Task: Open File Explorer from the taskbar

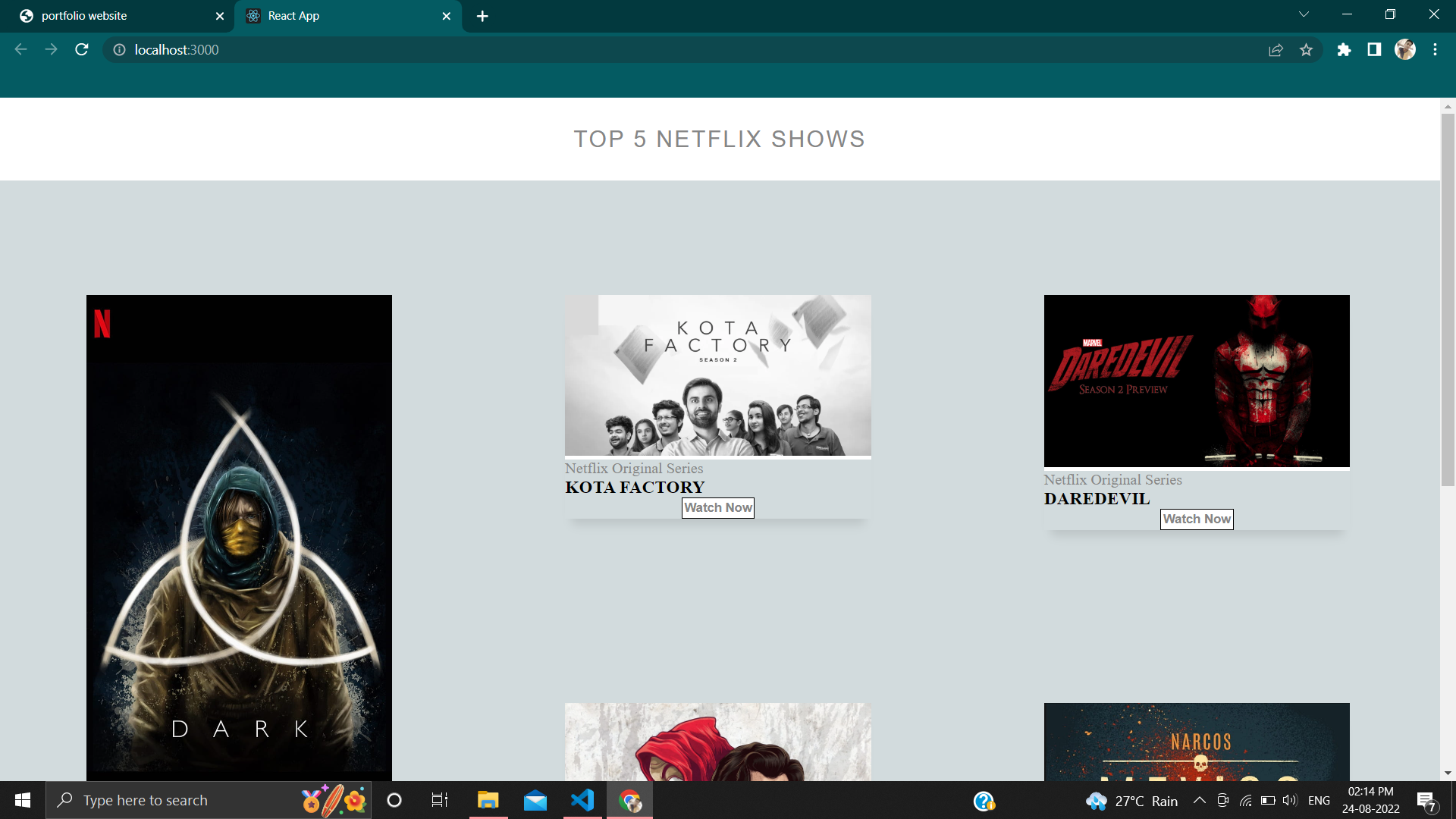Action: [488, 800]
